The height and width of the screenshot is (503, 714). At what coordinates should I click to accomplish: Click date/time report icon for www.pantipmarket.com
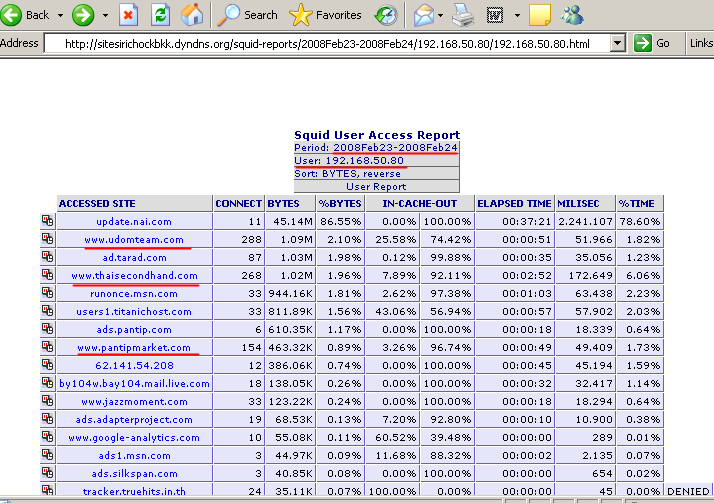click(x=48, y=347)
